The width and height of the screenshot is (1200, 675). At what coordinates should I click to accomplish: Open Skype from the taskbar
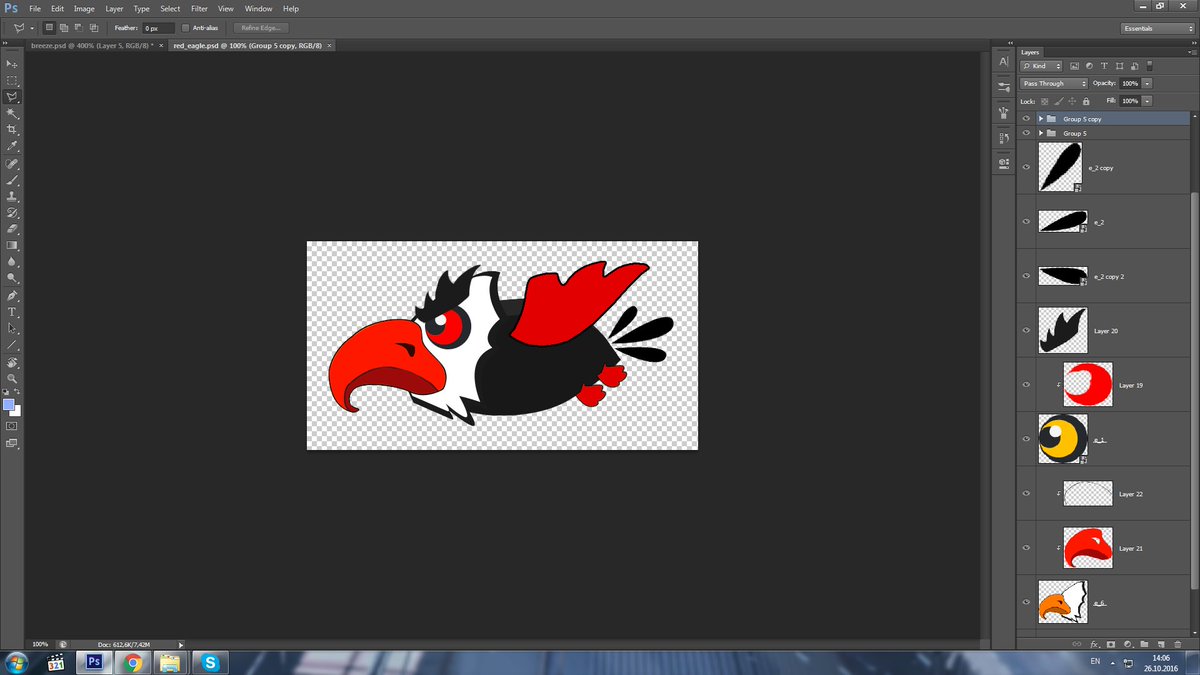[209, 662]
